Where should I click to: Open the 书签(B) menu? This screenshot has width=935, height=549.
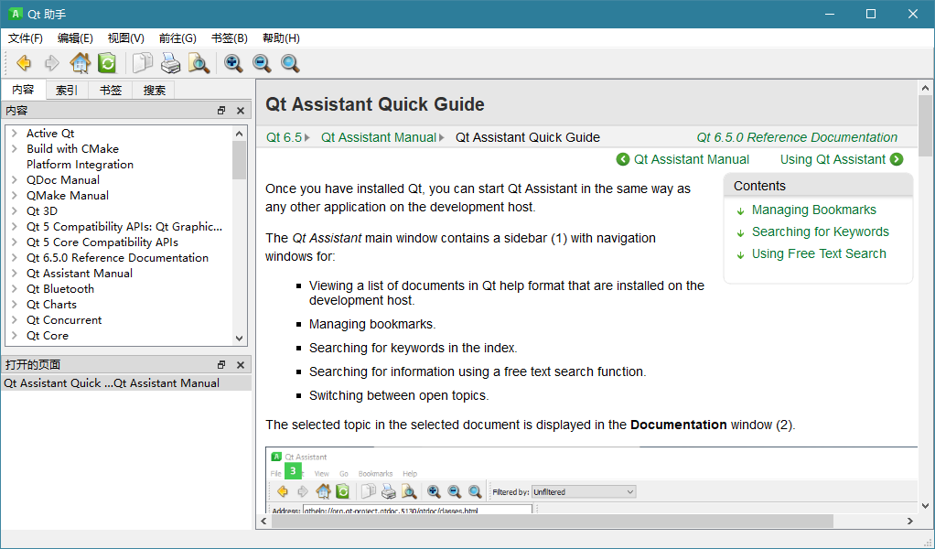pyautogui.click(x=230, y=38)
